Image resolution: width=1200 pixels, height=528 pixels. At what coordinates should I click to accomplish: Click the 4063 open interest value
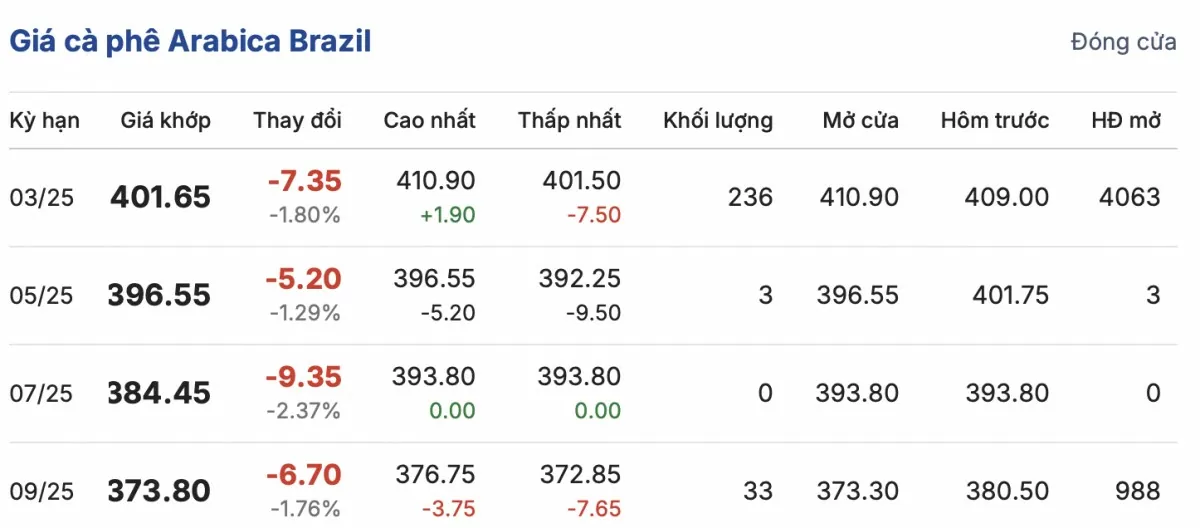(1131, 197)
